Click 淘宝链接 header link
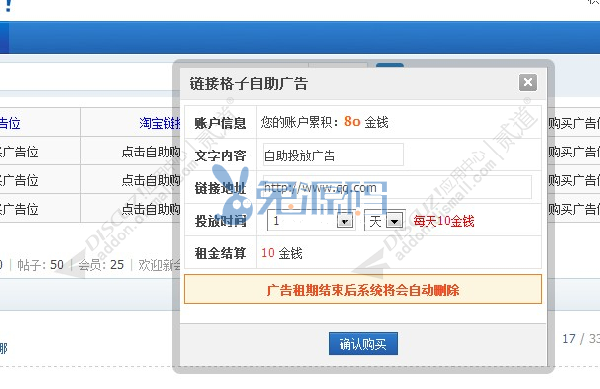The image size is (600, 389). coord(160,123)
